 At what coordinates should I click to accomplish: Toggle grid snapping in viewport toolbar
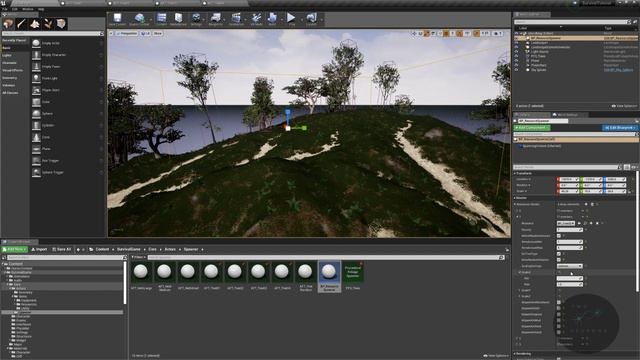[446, 33]
